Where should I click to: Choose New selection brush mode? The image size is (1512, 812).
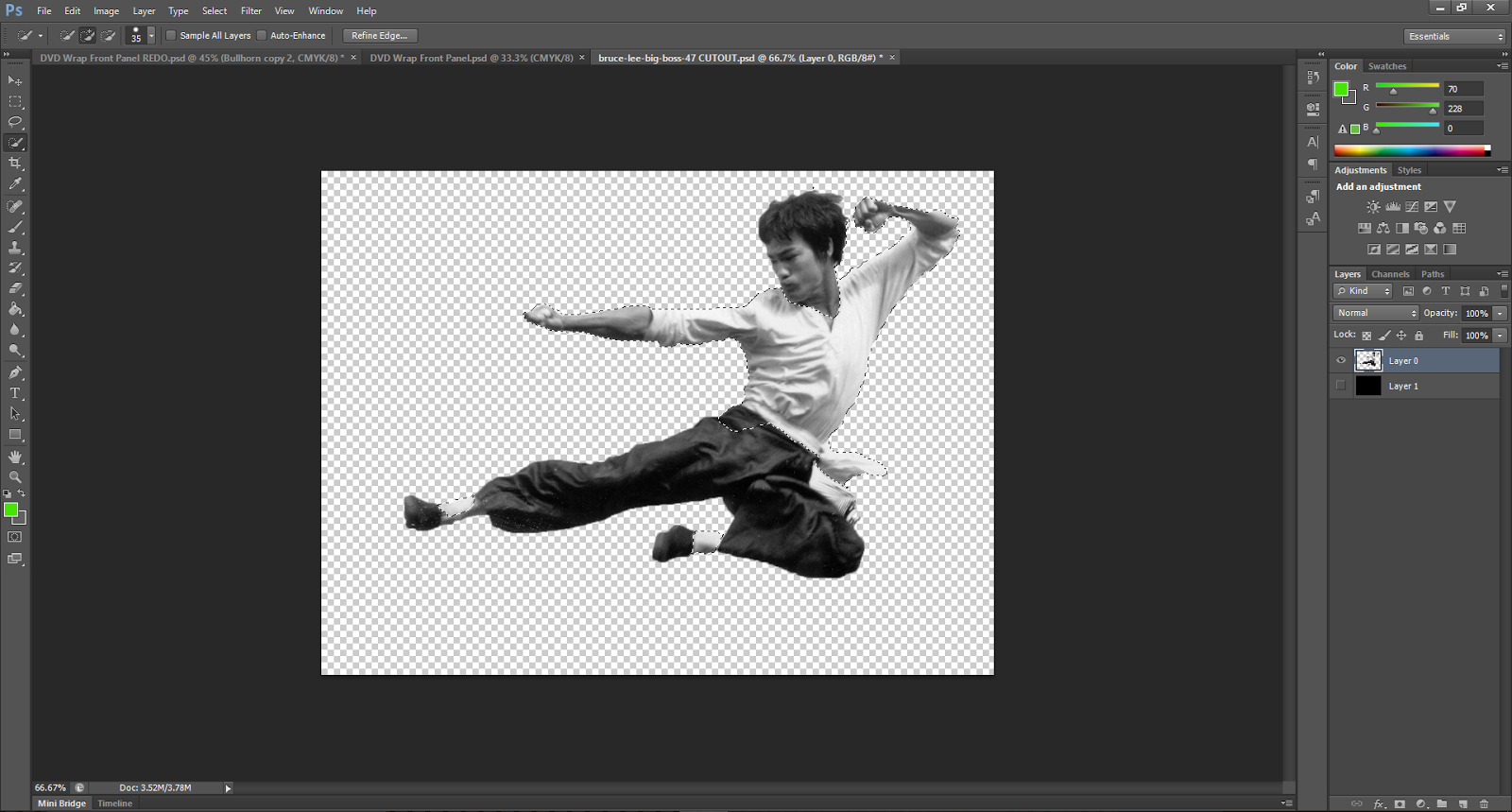pyautogui.click(x=67, y=35)
